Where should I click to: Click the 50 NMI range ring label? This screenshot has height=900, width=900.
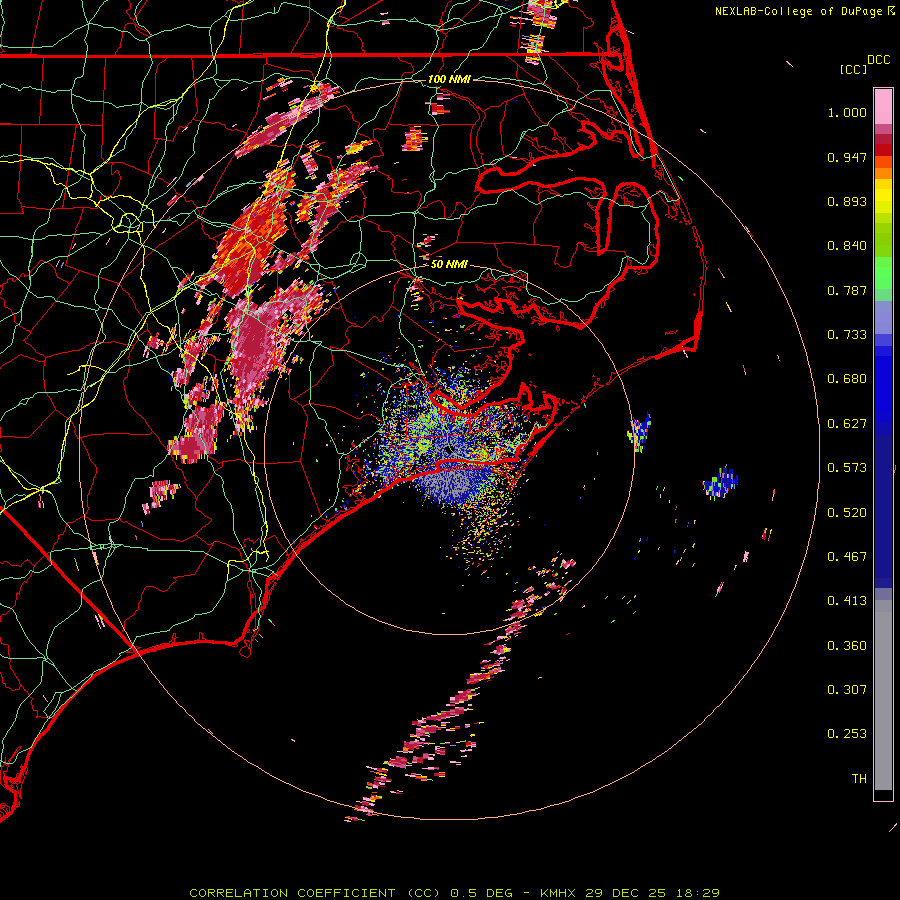click(449, 265)
